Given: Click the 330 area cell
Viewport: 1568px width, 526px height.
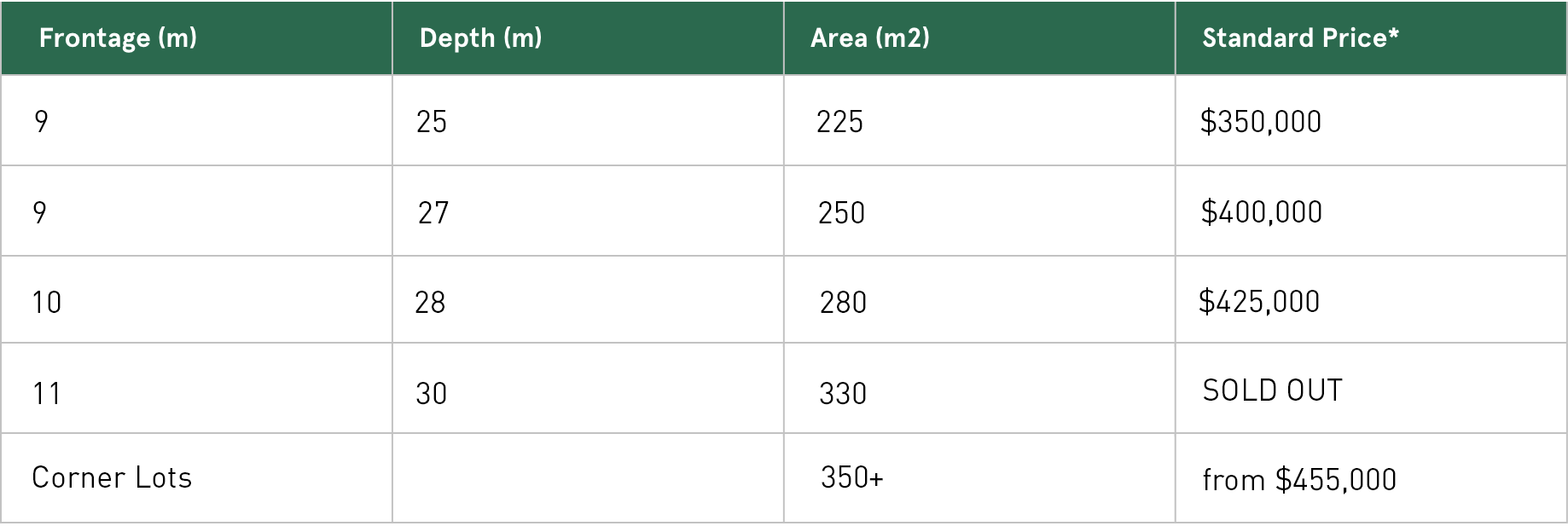Looking at the screenshot, I should coord(843,394).
